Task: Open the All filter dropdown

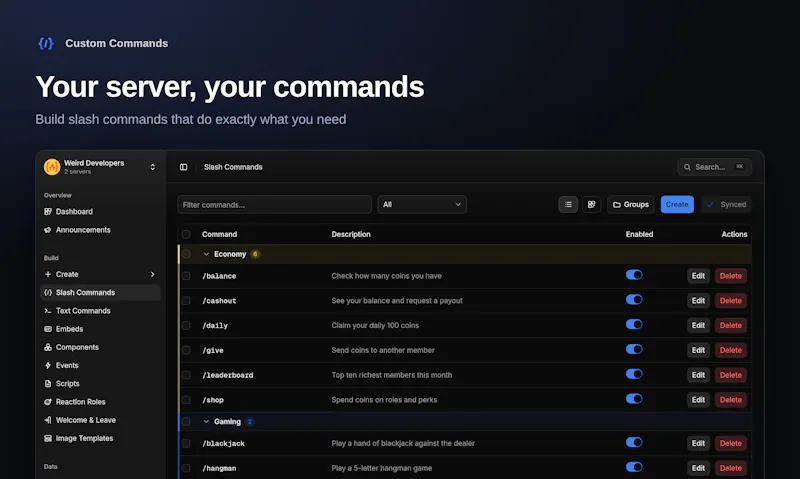Action: [421, 205]
